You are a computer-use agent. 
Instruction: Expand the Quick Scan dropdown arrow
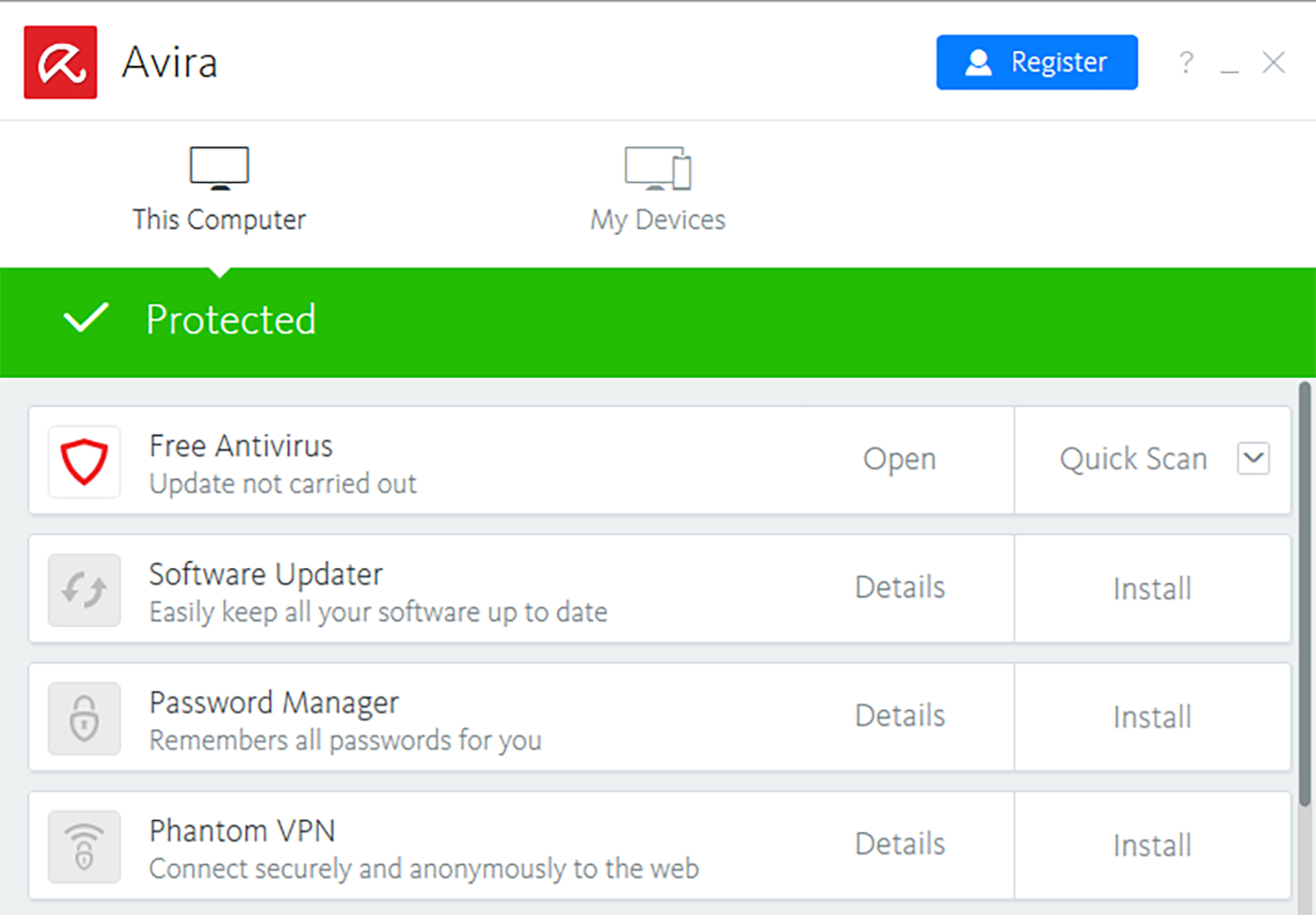tap(1253, 457)
